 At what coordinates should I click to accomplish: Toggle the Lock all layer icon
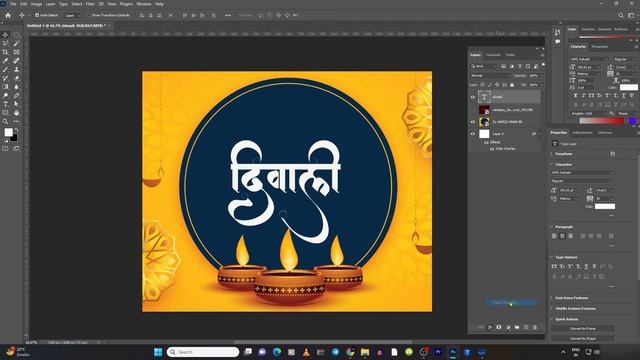point(512,85)
